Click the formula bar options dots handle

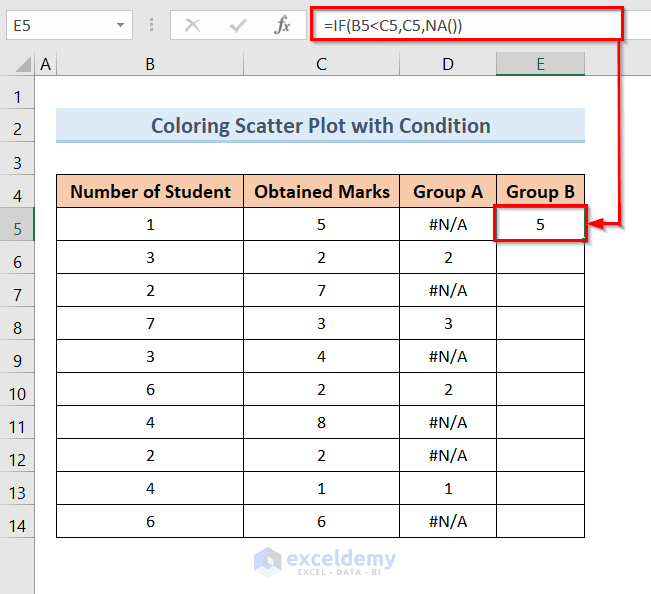[x=151, y=26]
